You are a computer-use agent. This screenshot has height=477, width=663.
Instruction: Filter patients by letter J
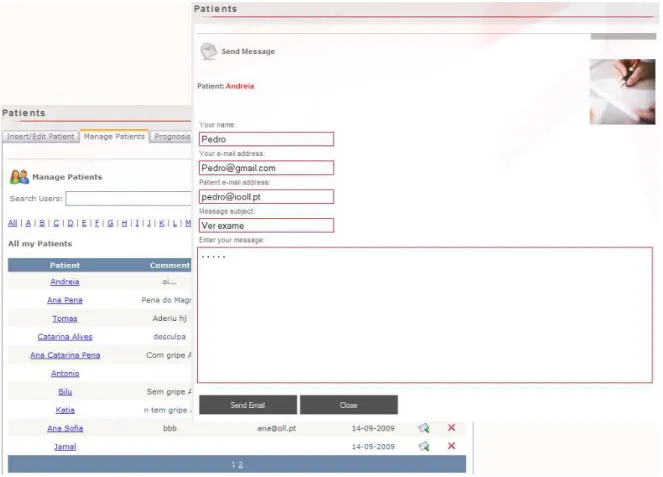click(x=149, y=223)
